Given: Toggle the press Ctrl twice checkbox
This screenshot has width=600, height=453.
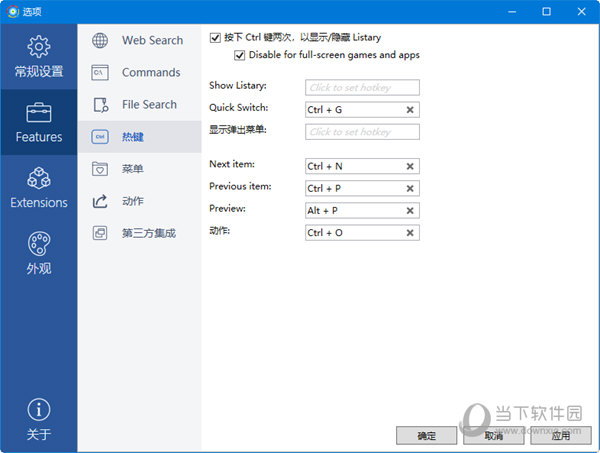Looking at the screenshot, I should [x=215, y=37].
